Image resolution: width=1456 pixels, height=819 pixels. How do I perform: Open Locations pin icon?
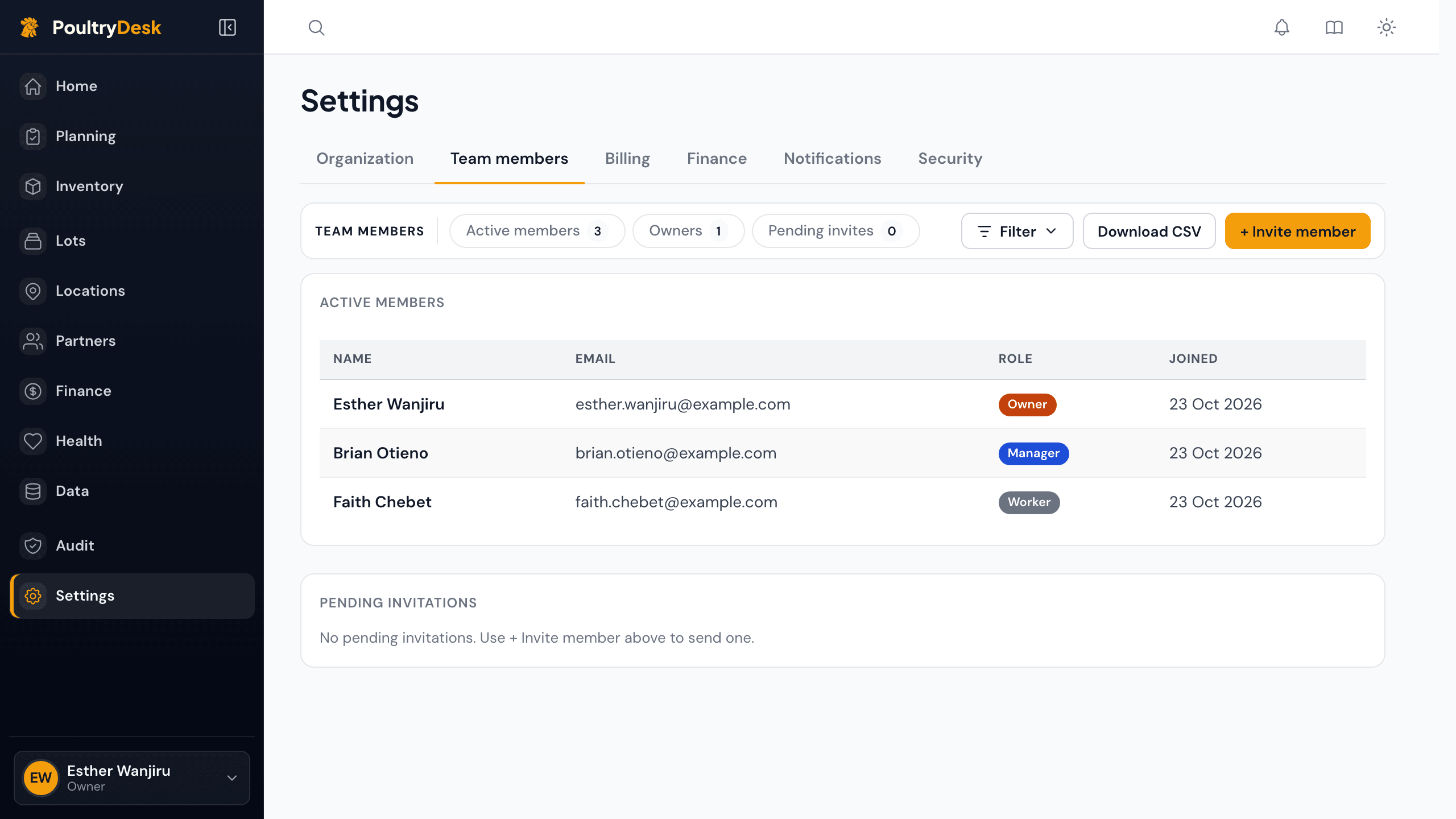point(33,291)
